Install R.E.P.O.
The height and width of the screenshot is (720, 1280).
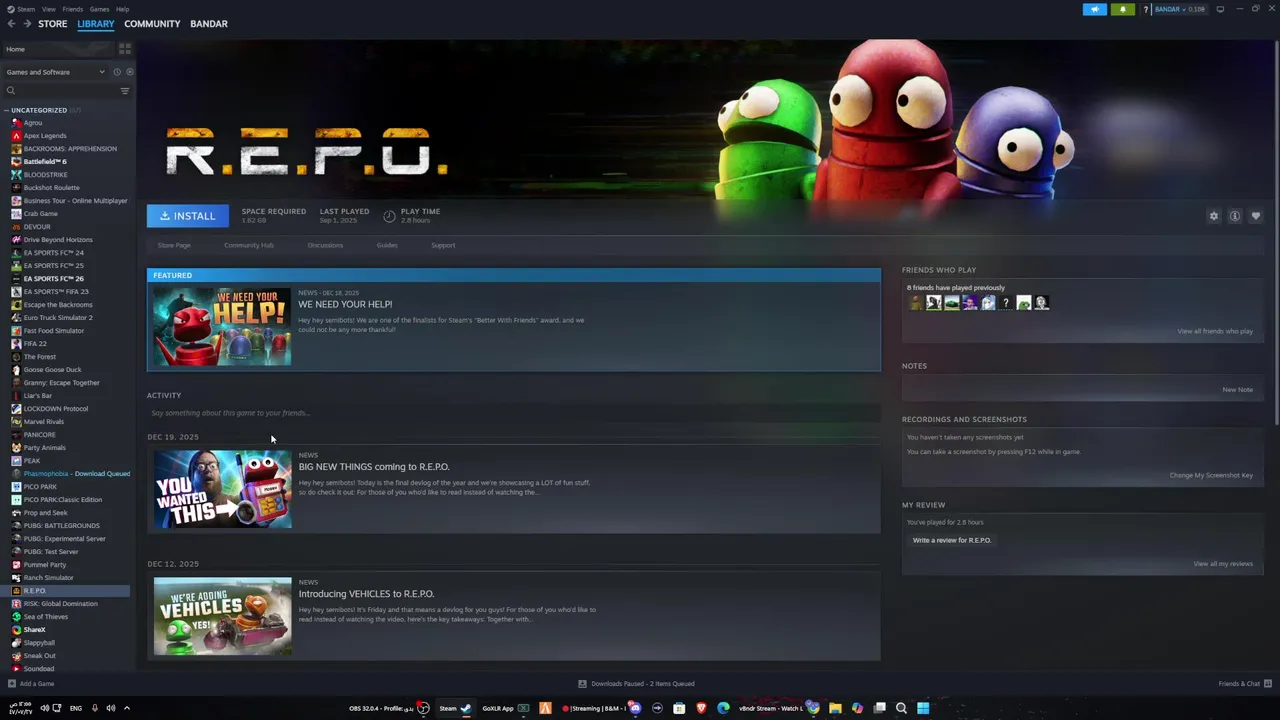188,216
